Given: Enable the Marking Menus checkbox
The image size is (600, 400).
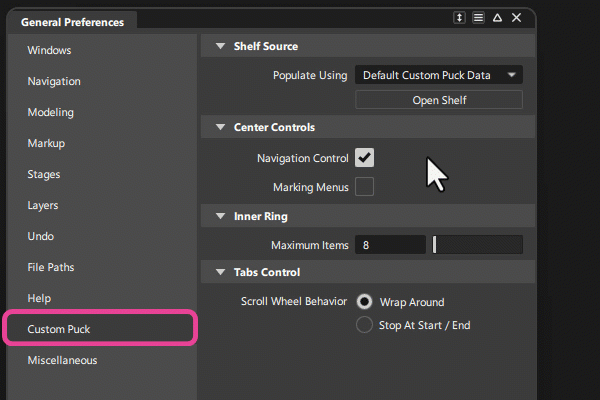Looking at the screenshot, I should tap(364, 187).
